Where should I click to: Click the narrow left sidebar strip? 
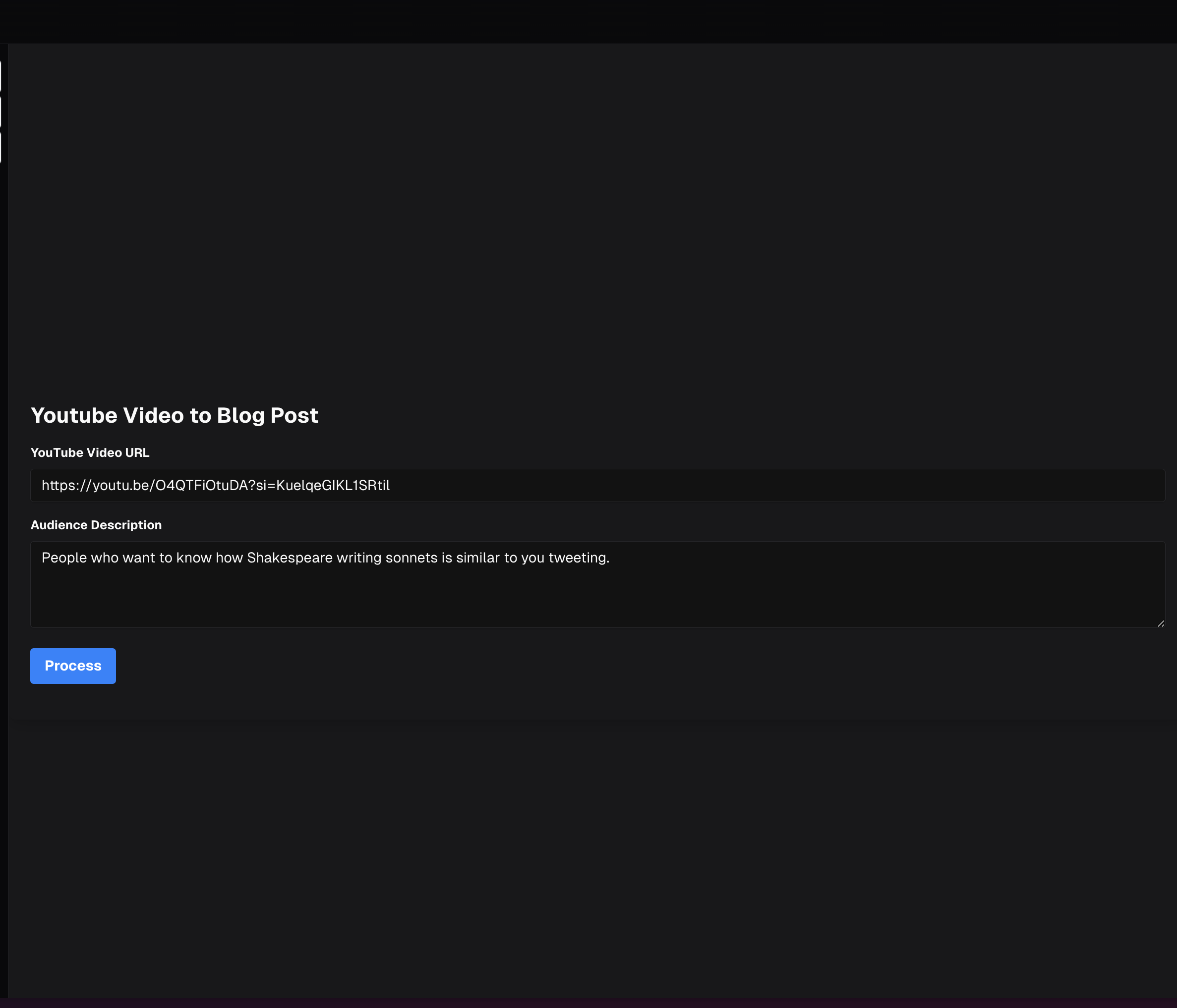[4, 511]
